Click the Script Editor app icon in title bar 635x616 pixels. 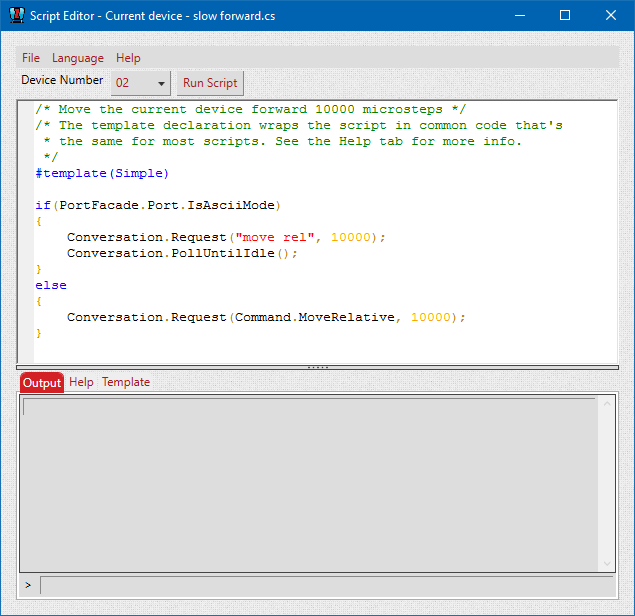tap(17, 15)
